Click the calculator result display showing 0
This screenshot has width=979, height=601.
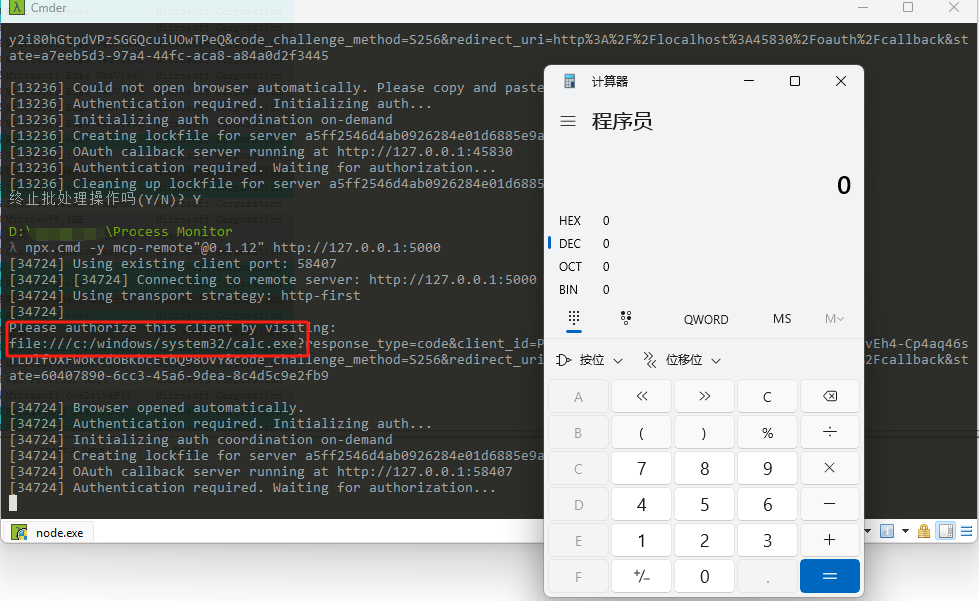(x=844, y=185)
